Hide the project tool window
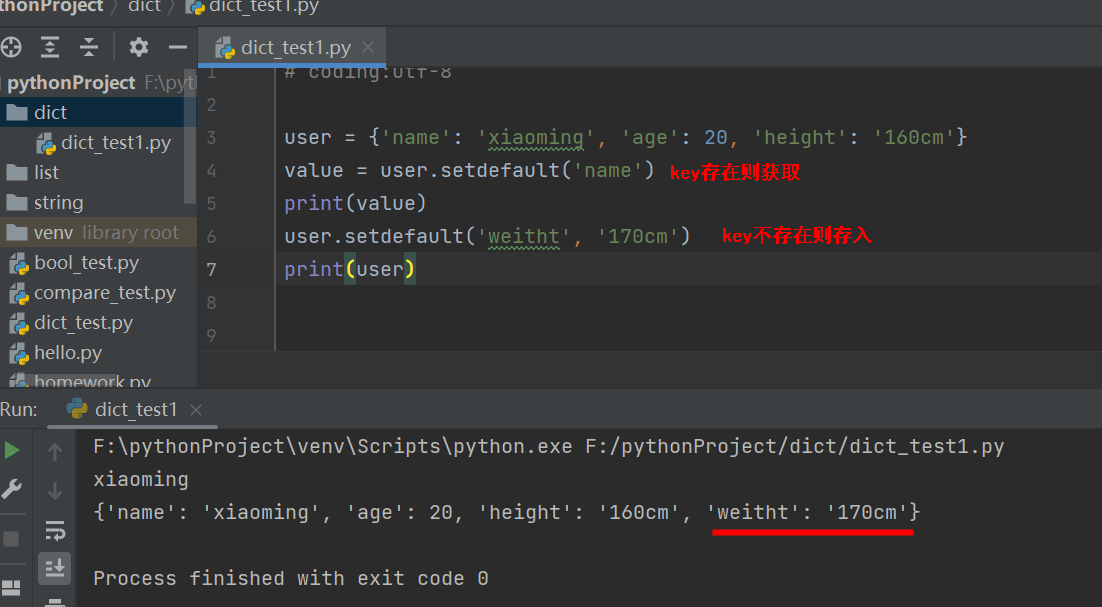This screenshot has height=607, width=1102. pos(178,47)
